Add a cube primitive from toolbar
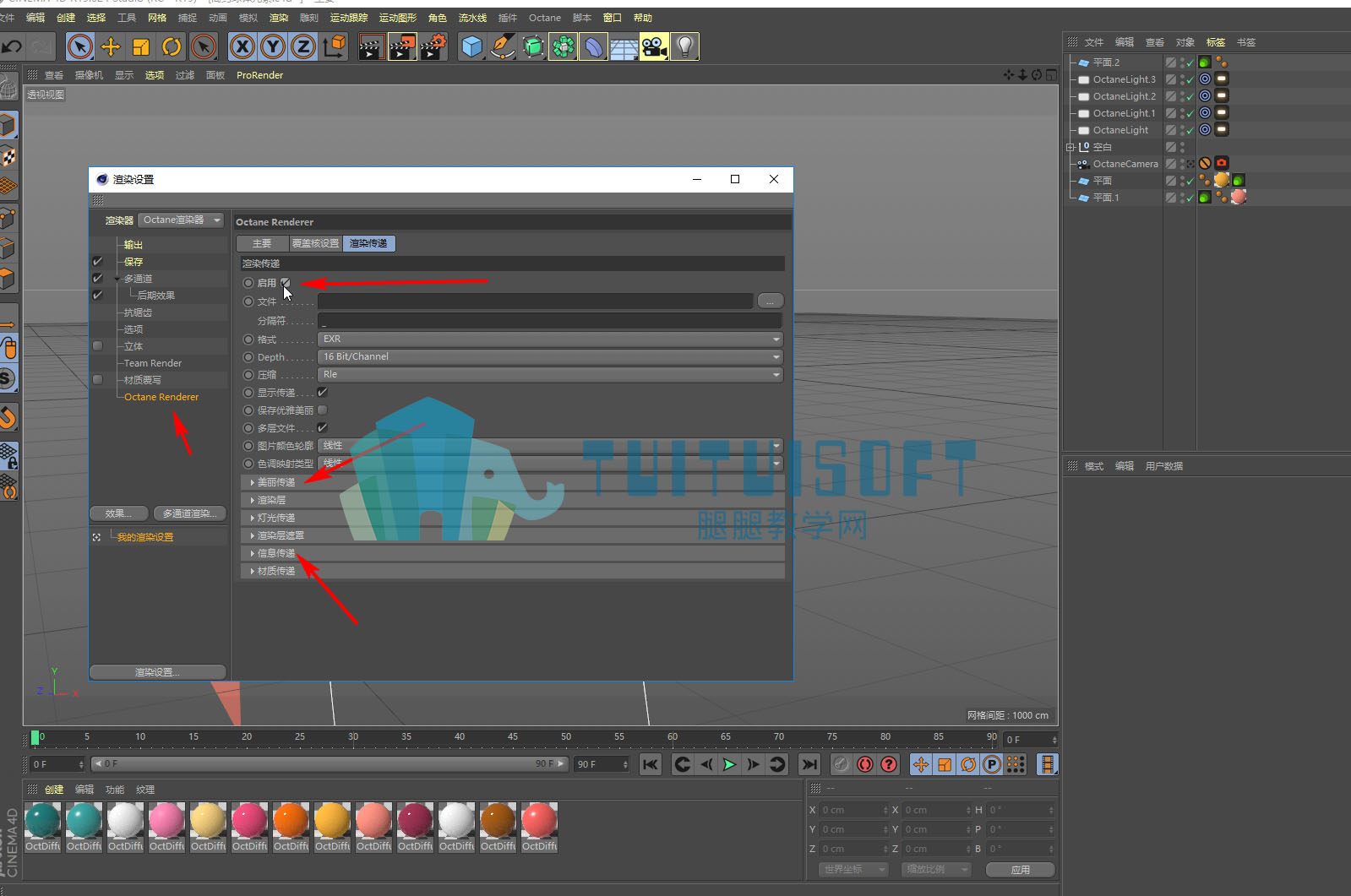Viewport: 1351px width, 896px height. tap(471, 46)
